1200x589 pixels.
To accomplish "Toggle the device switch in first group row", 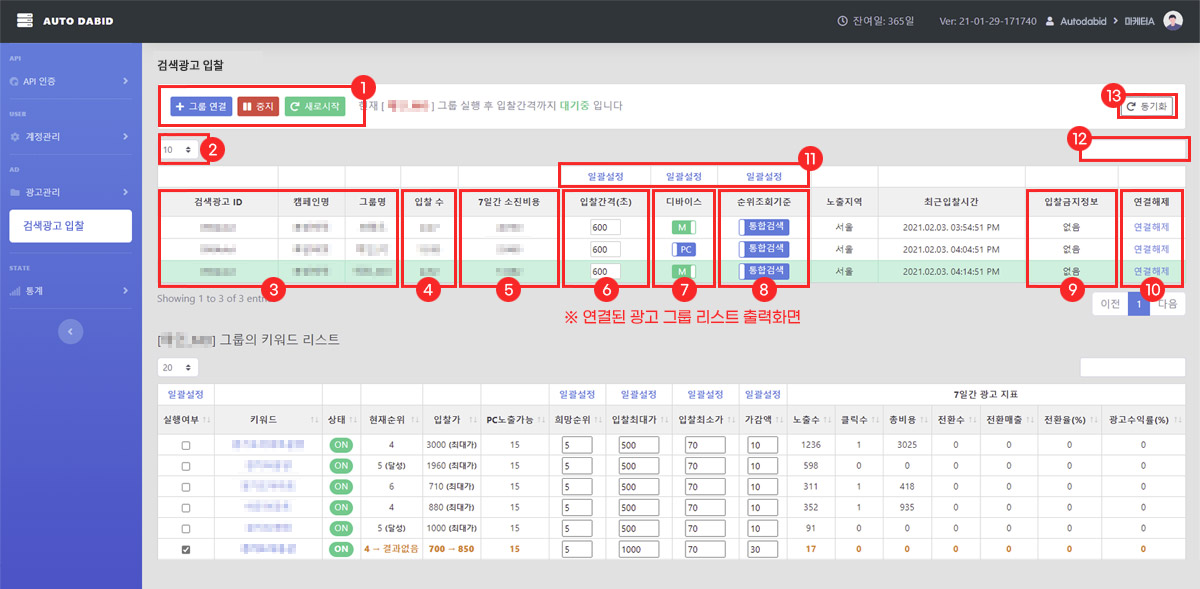I will click(683, 227).
